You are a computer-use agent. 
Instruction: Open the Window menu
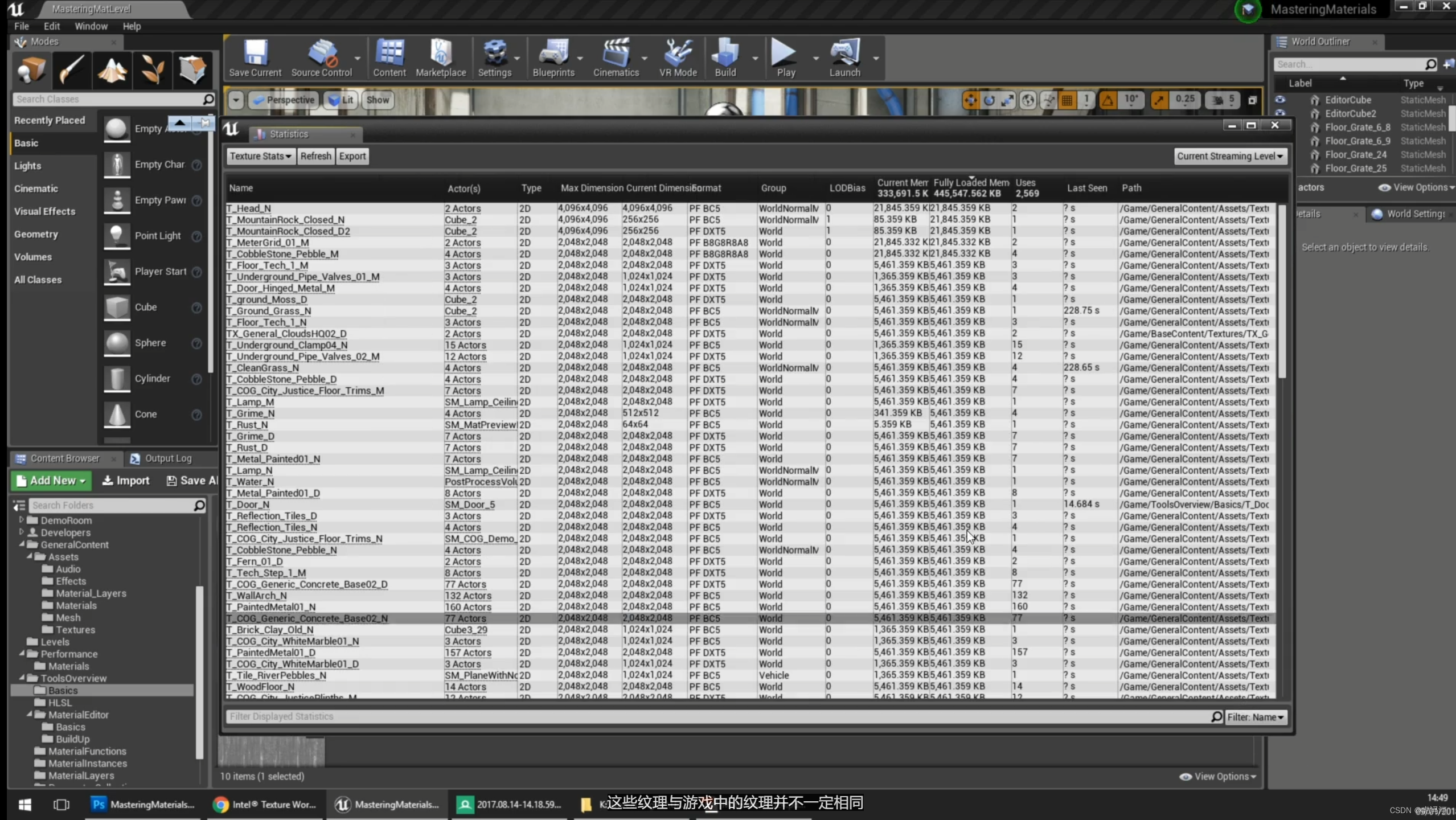91,26
